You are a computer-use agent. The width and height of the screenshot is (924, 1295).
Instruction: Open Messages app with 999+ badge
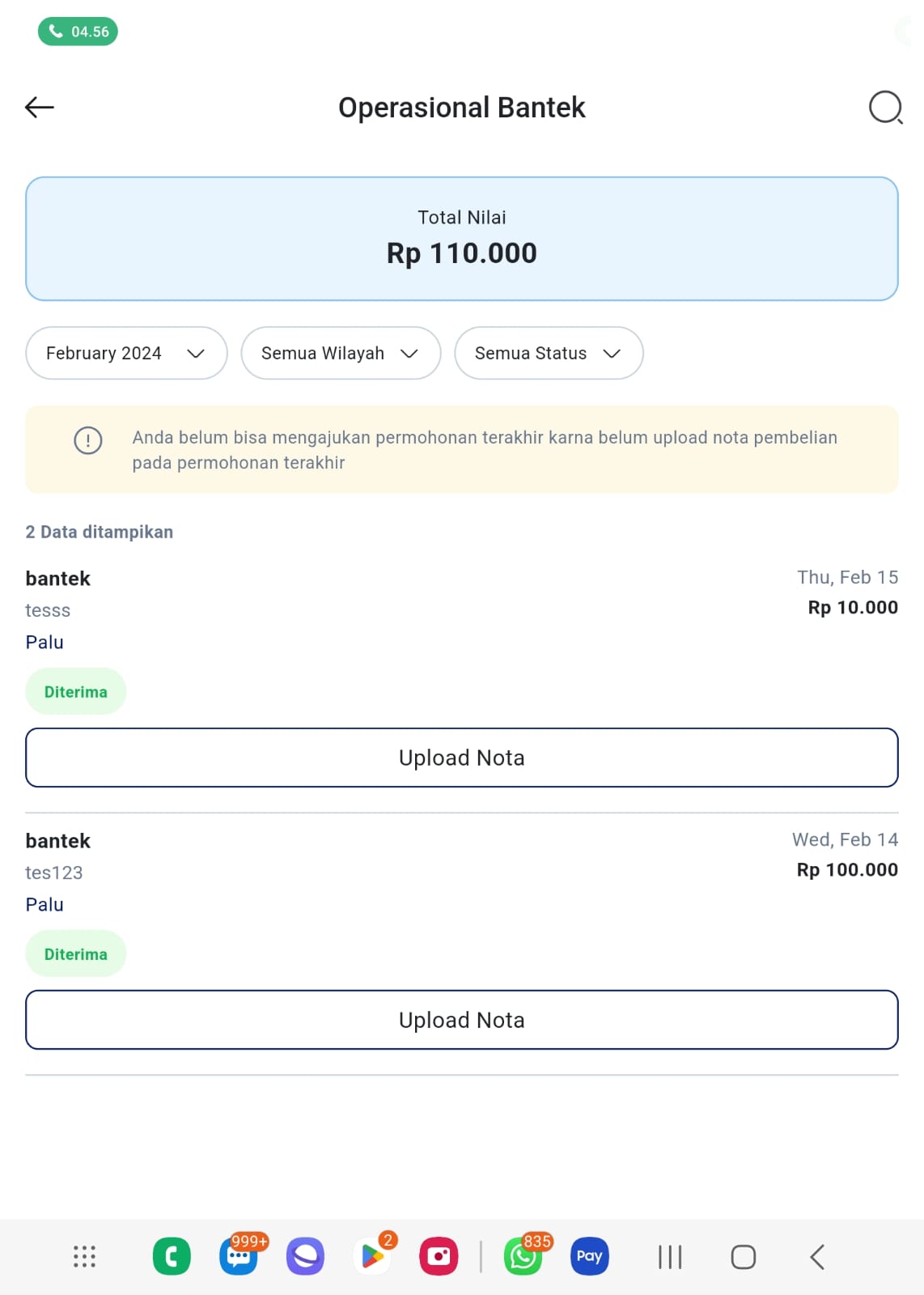pos(239,1256)
